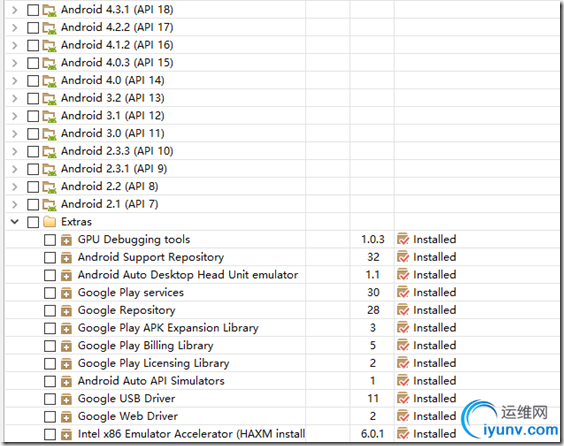
Task: Select the Google Web Driver row label
Action: click(128, 416)
